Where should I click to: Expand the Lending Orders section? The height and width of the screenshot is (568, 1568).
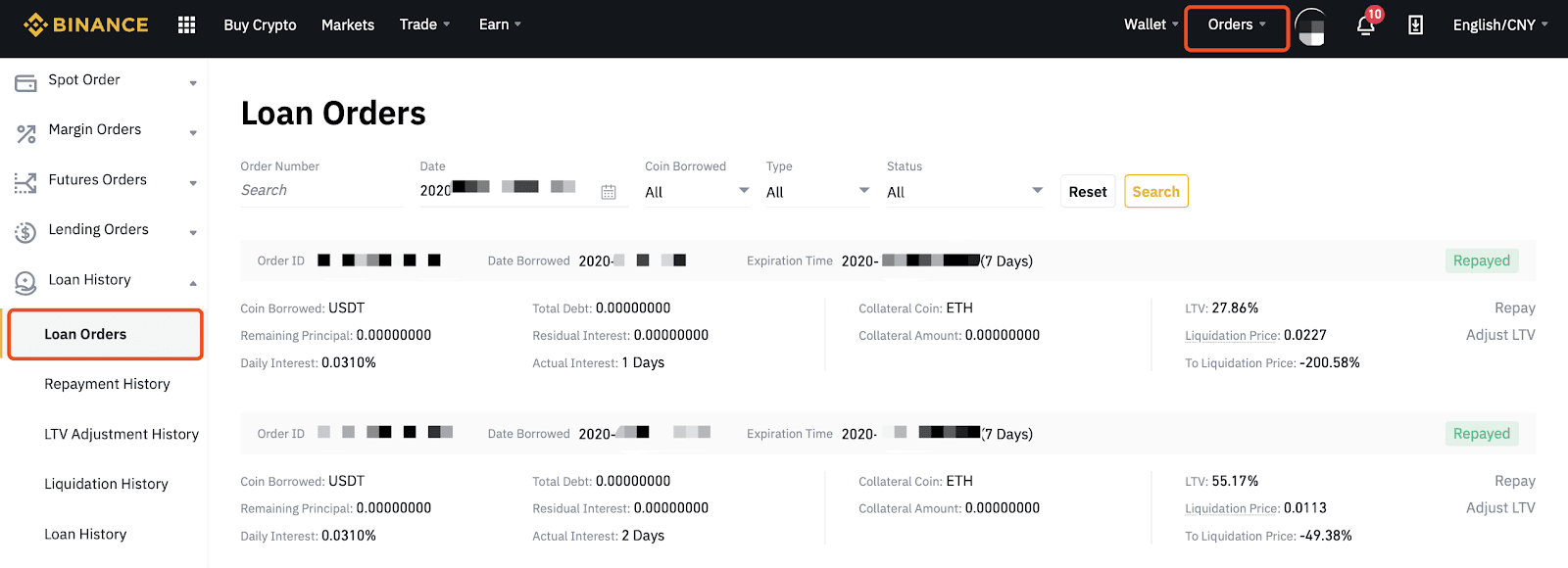(193, 233)
